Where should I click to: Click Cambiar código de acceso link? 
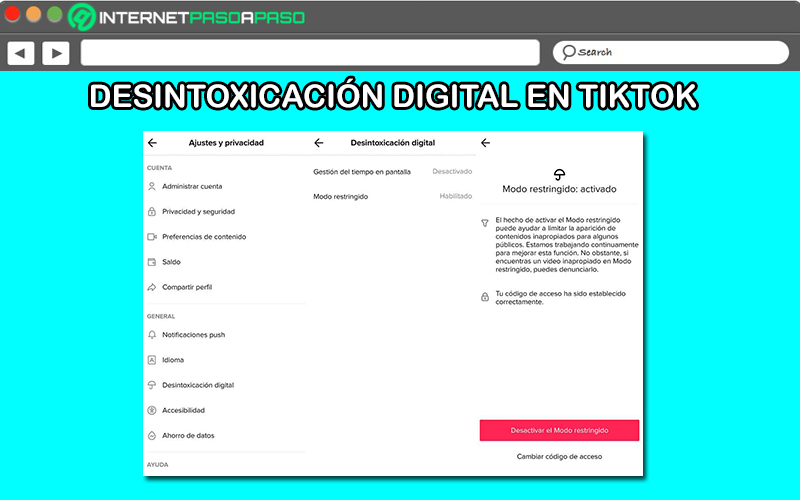tap(559, 457)
